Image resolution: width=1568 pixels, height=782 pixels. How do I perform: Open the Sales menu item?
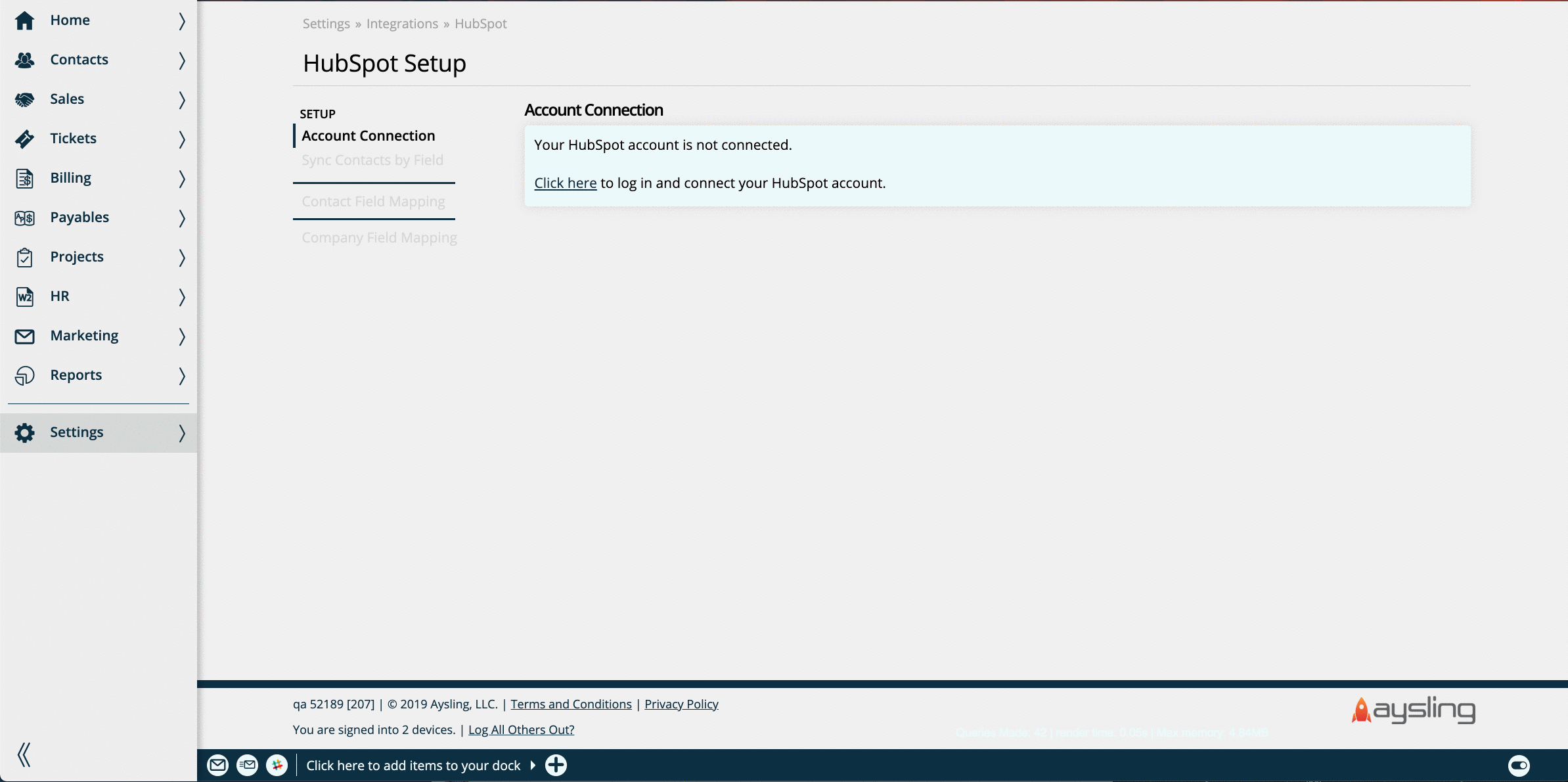tap(99, 99)
